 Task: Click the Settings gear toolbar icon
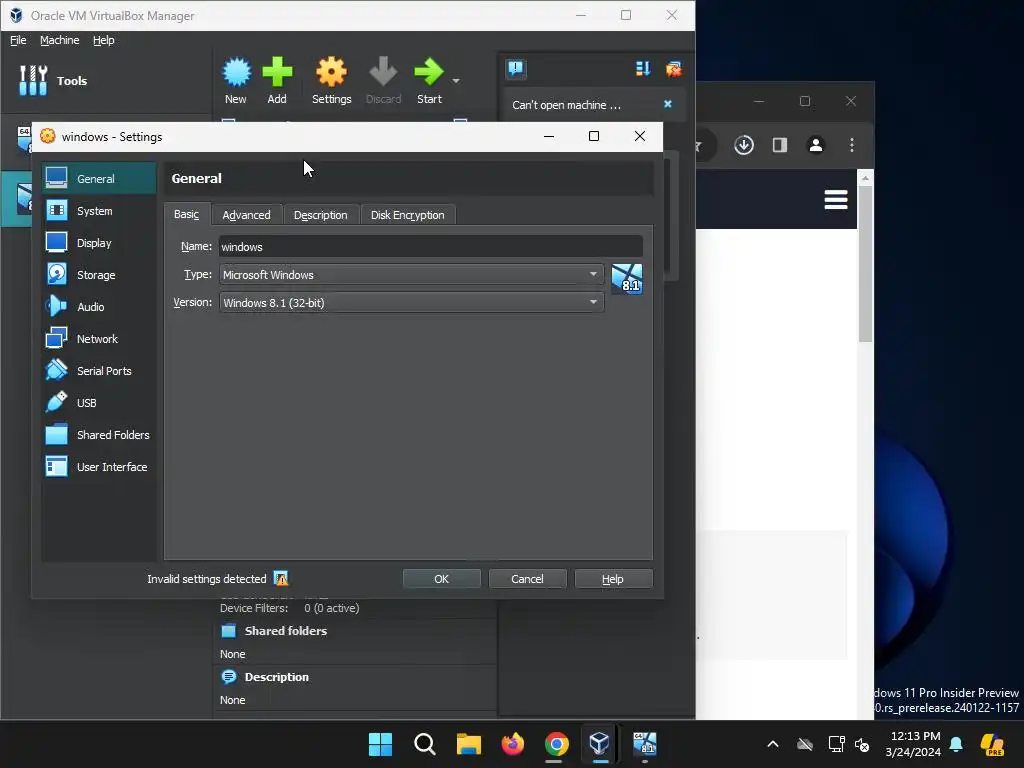331,80
